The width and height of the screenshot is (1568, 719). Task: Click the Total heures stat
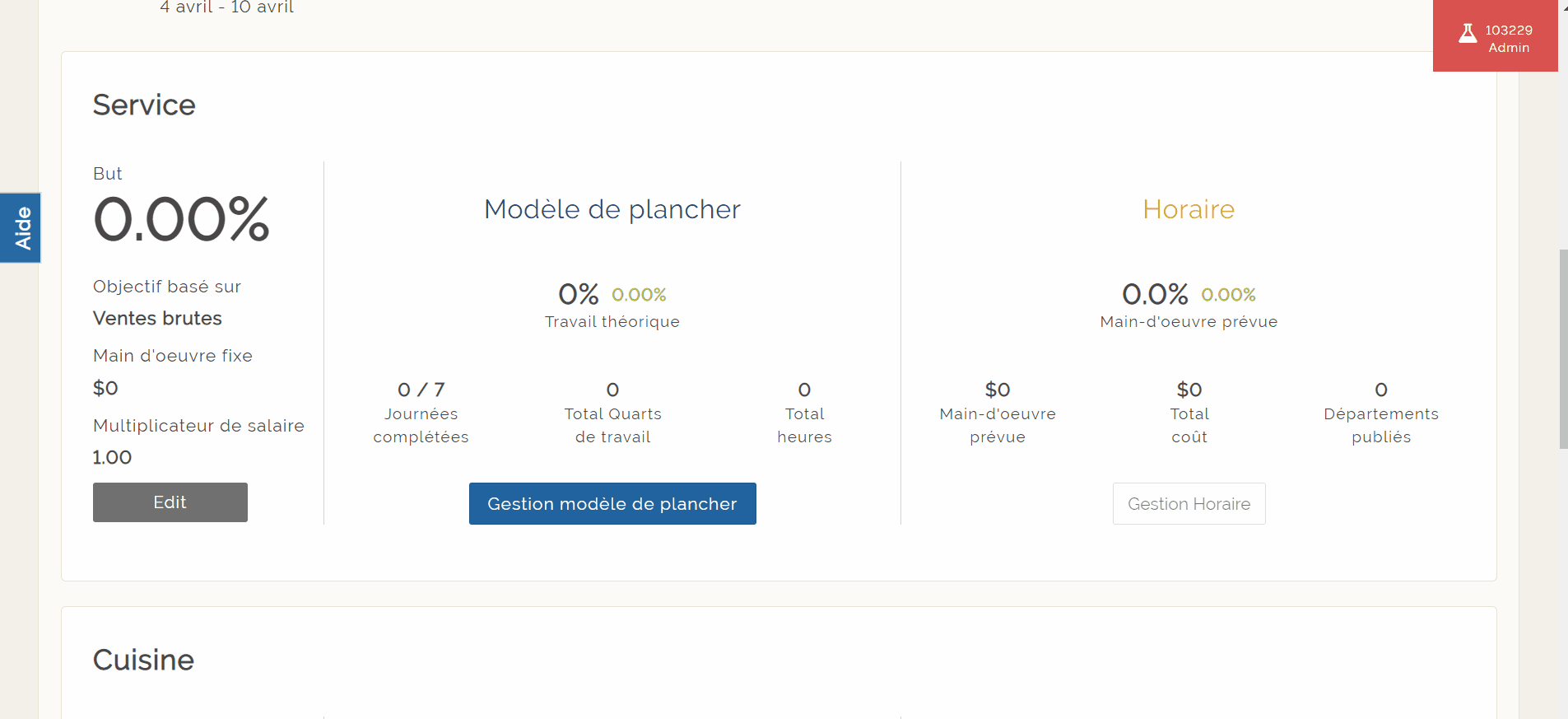tap(804, 412)
